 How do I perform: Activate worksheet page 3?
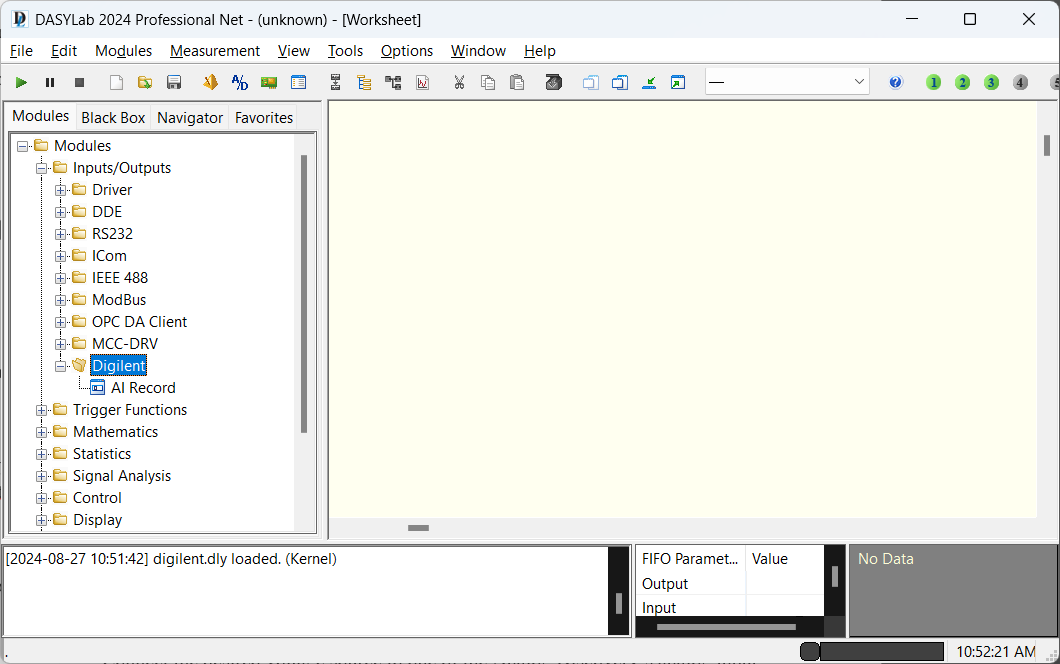(991, 82)
